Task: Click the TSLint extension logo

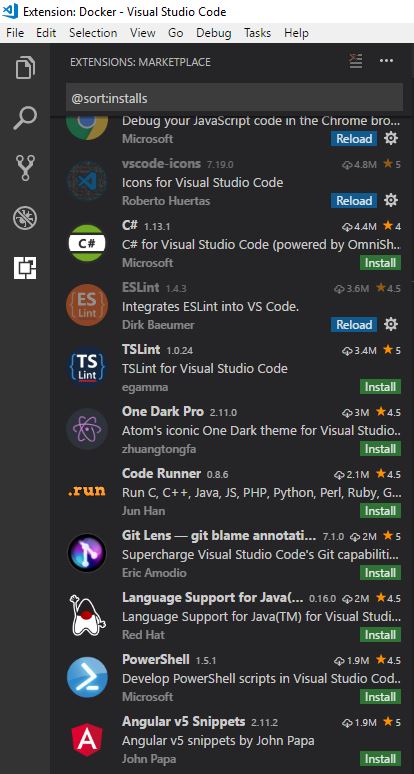Action: [x=87, y=367]
